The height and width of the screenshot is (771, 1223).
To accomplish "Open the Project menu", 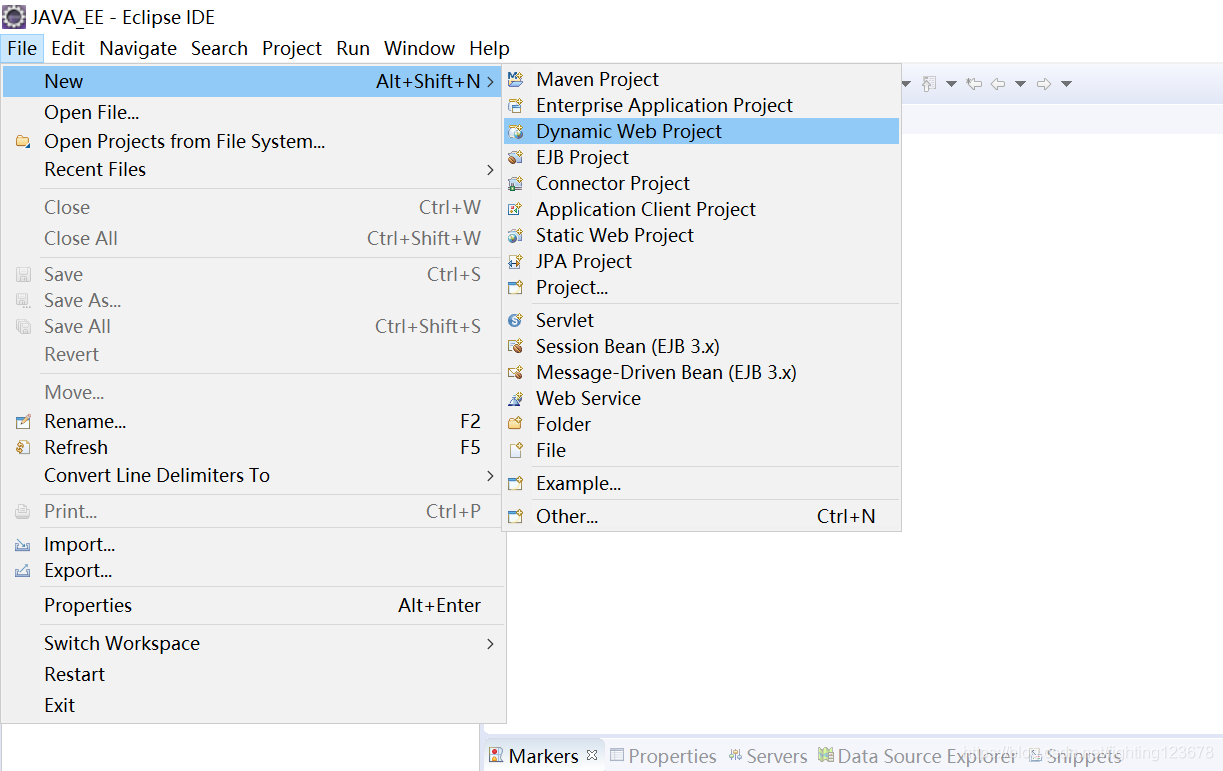I will pyautogui.click(x=292, y=48).
